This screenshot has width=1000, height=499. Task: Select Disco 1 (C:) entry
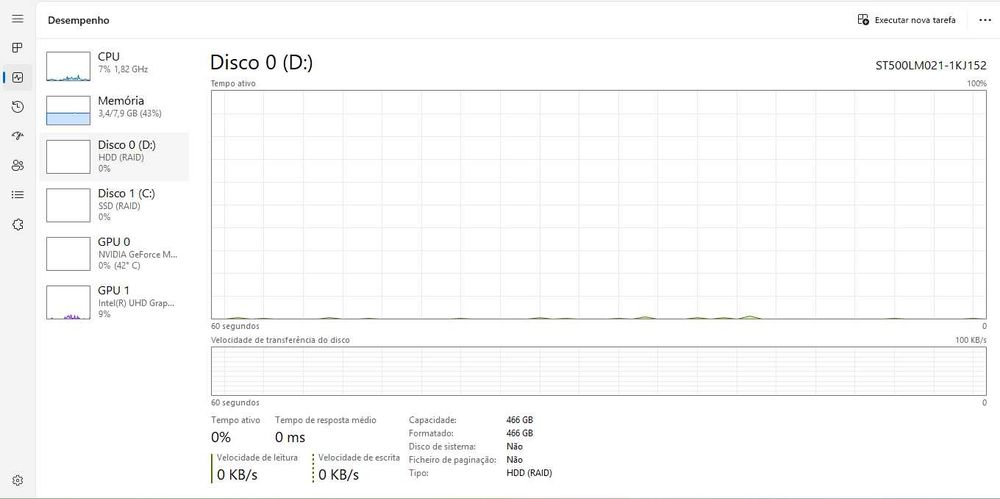pos(114,205)
